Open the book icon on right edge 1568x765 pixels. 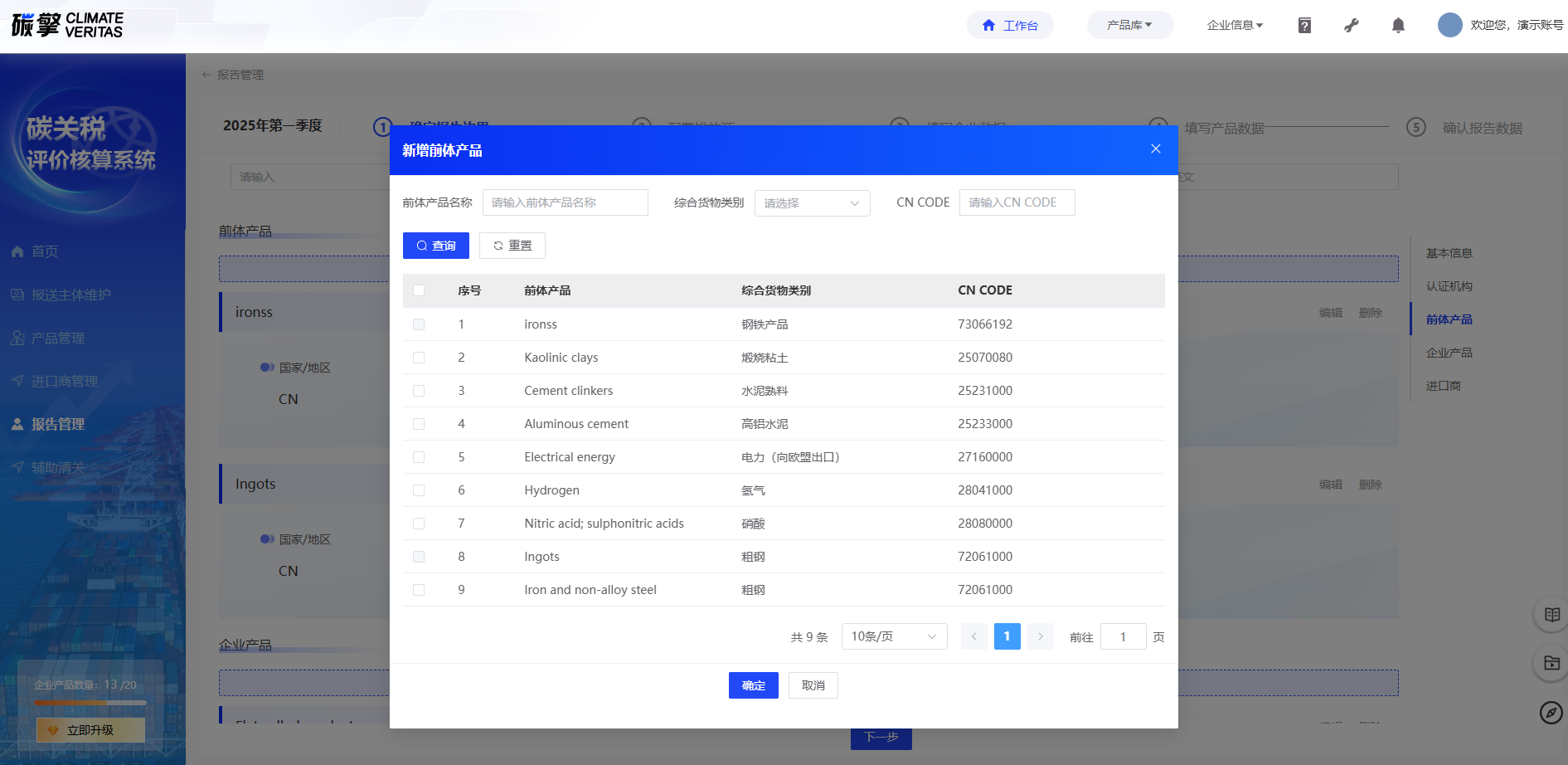(x=1551, y=615)
